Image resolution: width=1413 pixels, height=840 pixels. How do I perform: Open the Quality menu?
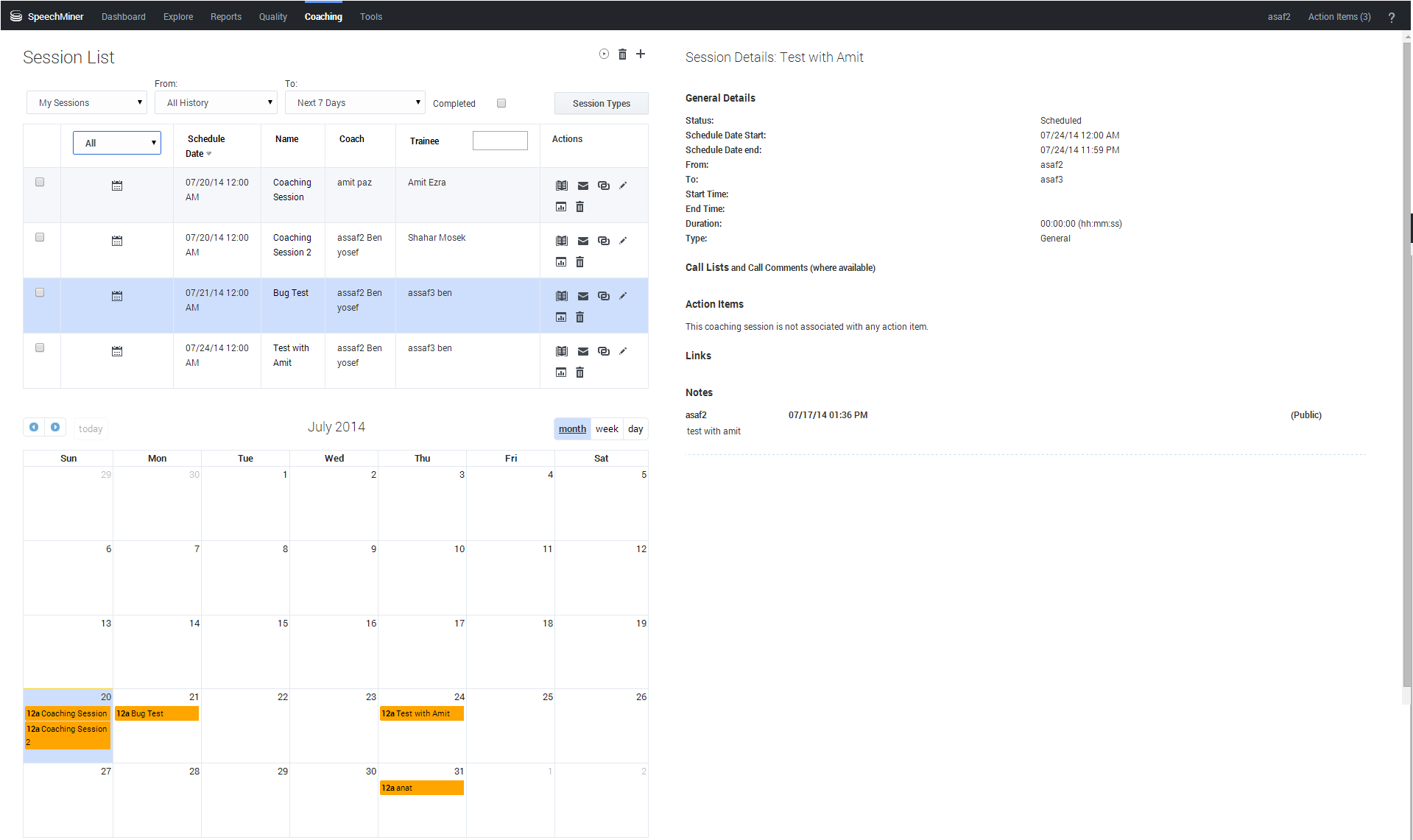(x=272, y=16)
